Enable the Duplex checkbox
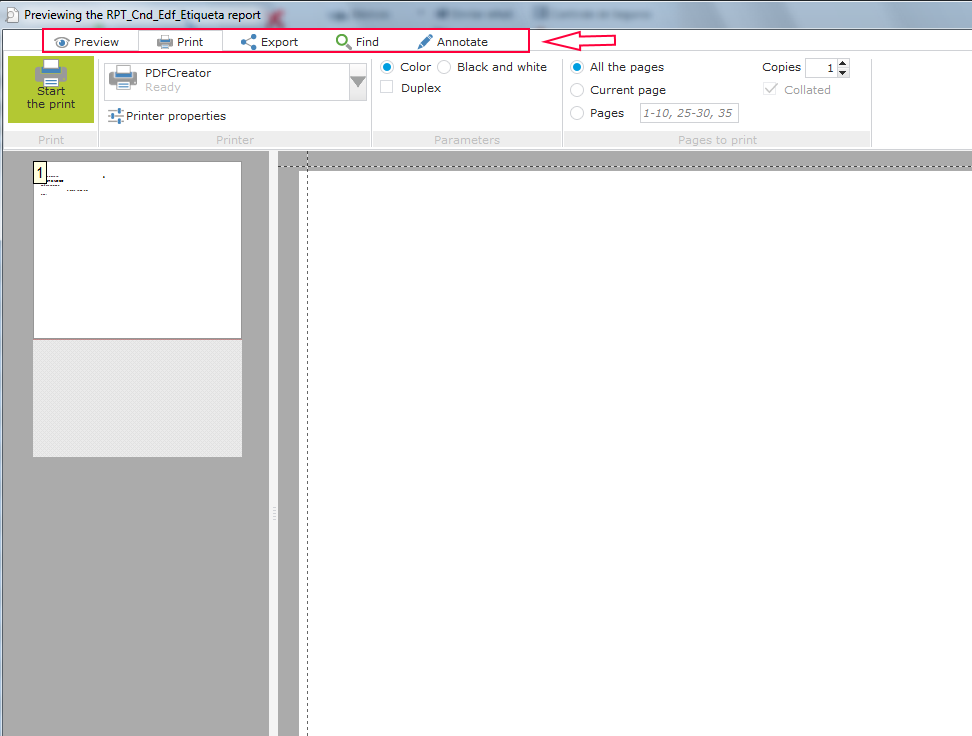 (x=387, y=88)
